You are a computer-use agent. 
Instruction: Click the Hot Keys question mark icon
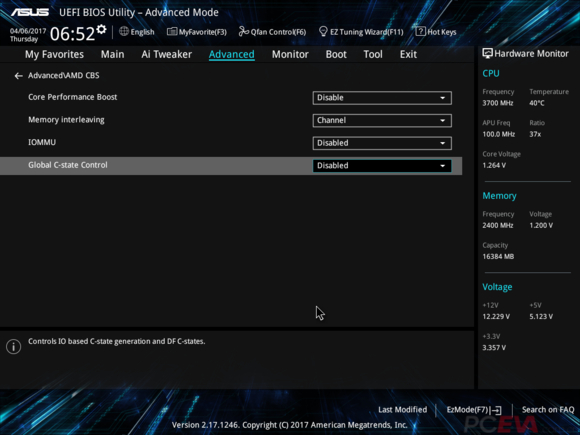click(420, 31)
